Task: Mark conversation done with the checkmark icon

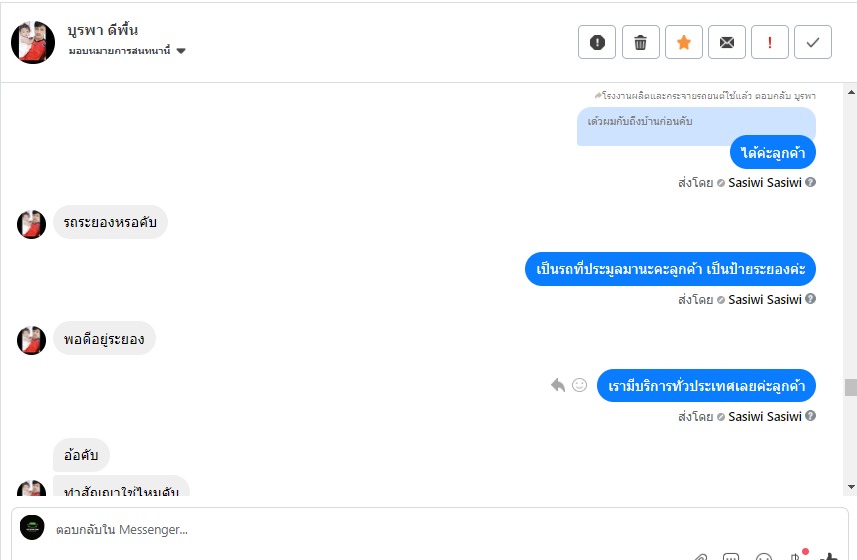Action: 813,42
